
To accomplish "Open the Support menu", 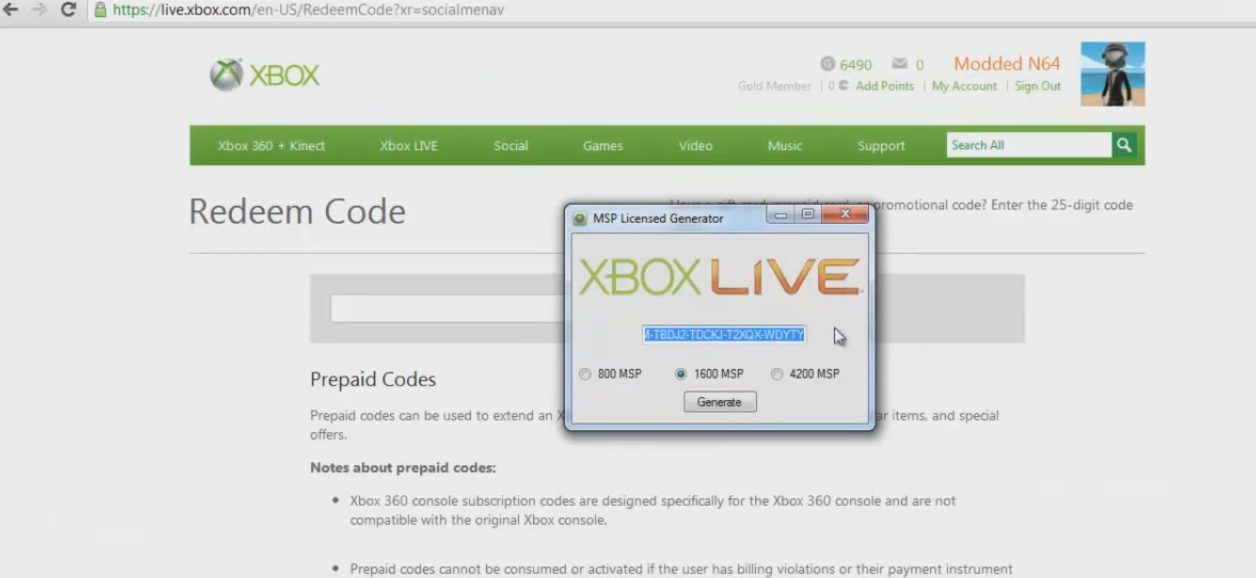I will click(x=881, y=146).
